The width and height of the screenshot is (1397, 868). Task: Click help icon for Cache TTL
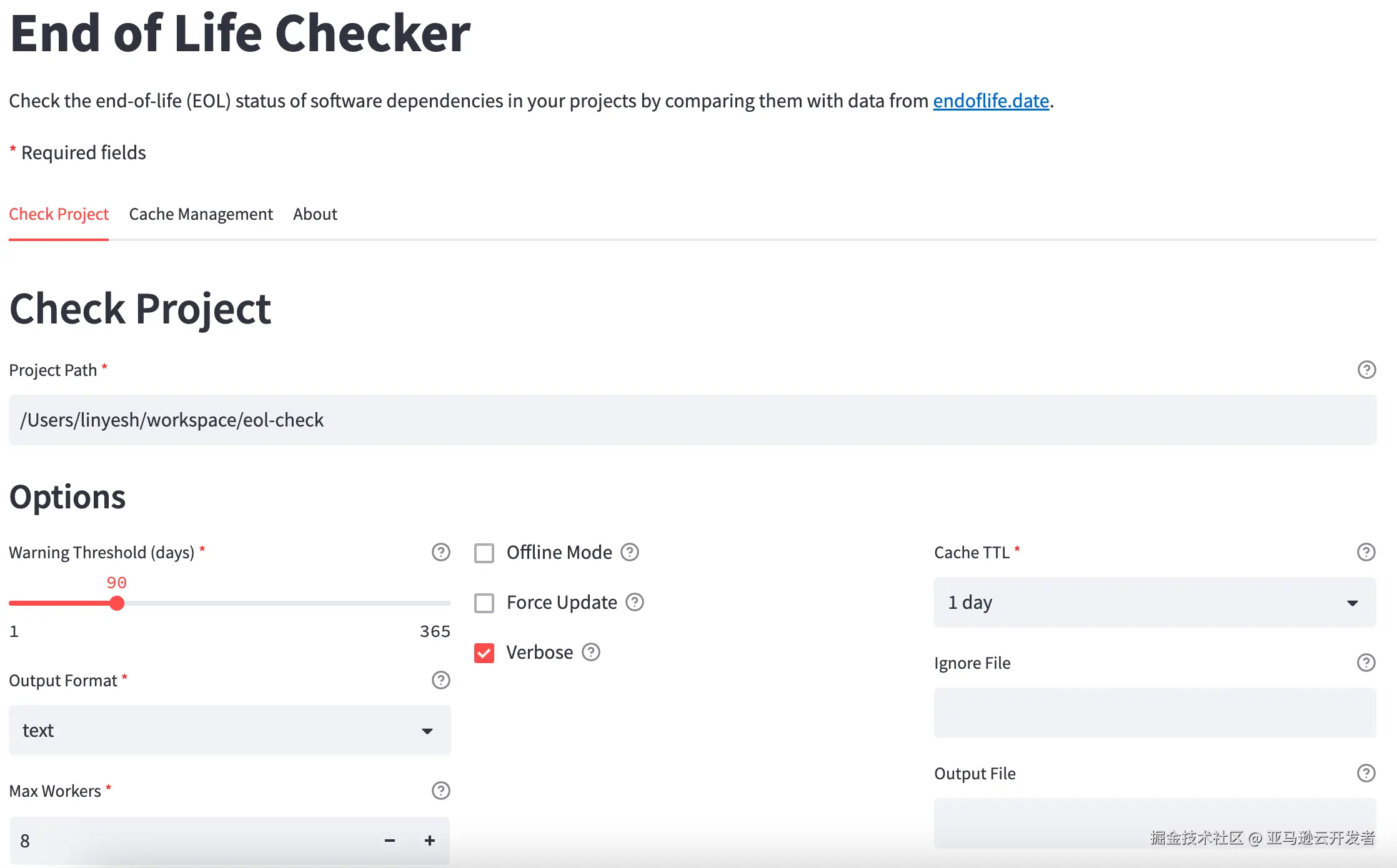(x=1366, y=552)
